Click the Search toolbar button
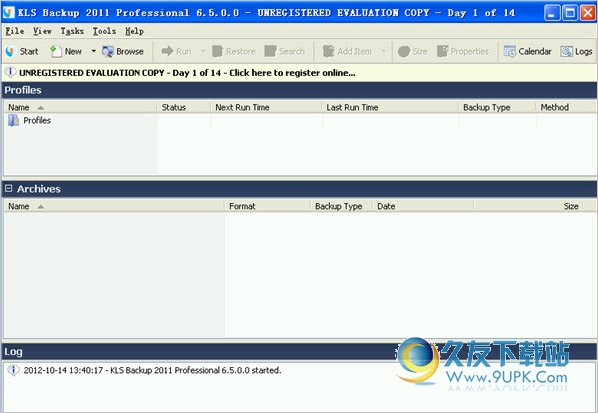Screen dimensions: 598x413 click(x=285, y=51)
